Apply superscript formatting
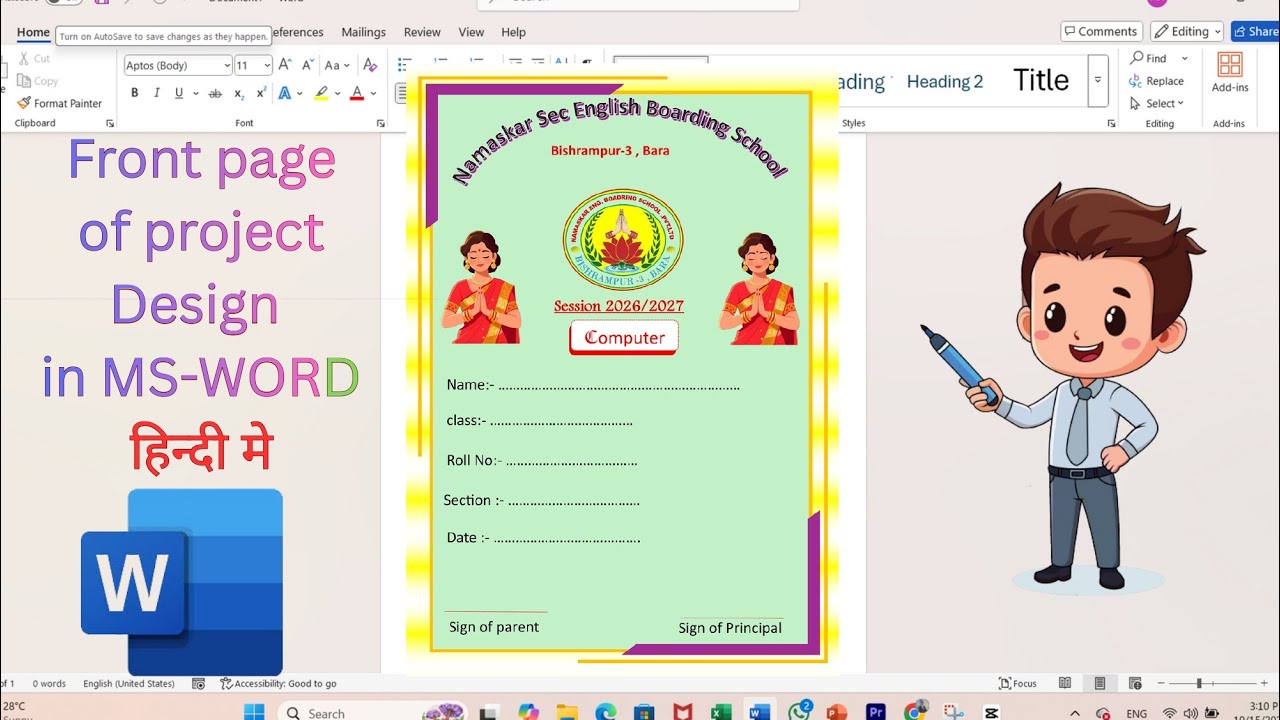1280x720 pixels. 261,93
